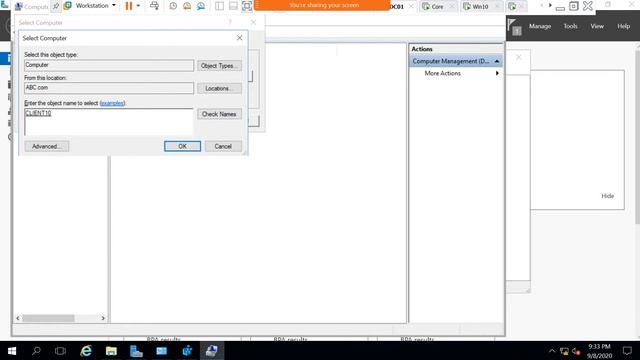Screen dimensions: 640x360
Task: Click the horizontal scrollbar thumb in the tree pane
Action: 49,318
